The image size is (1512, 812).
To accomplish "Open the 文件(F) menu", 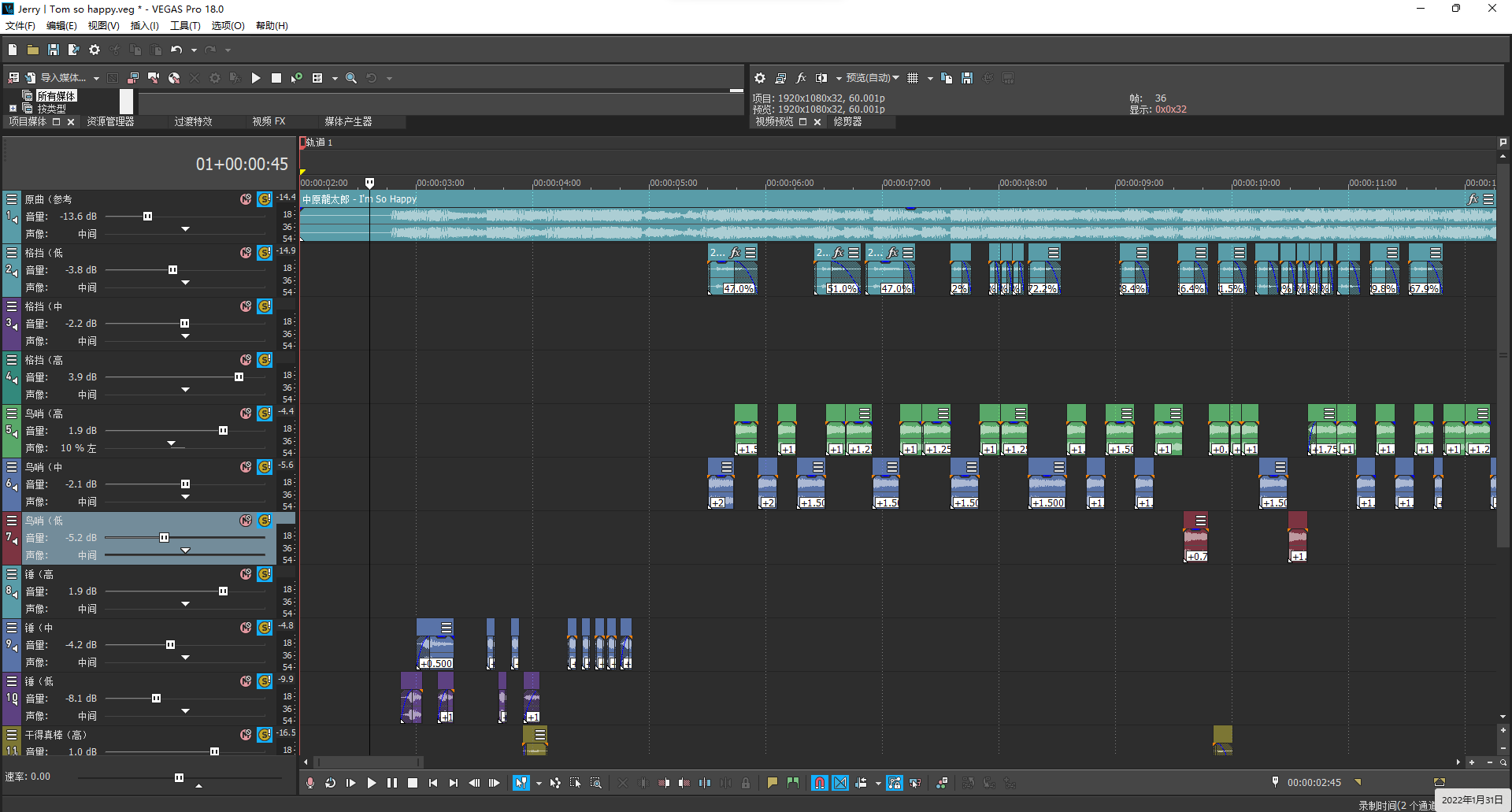I will (20, 26).
